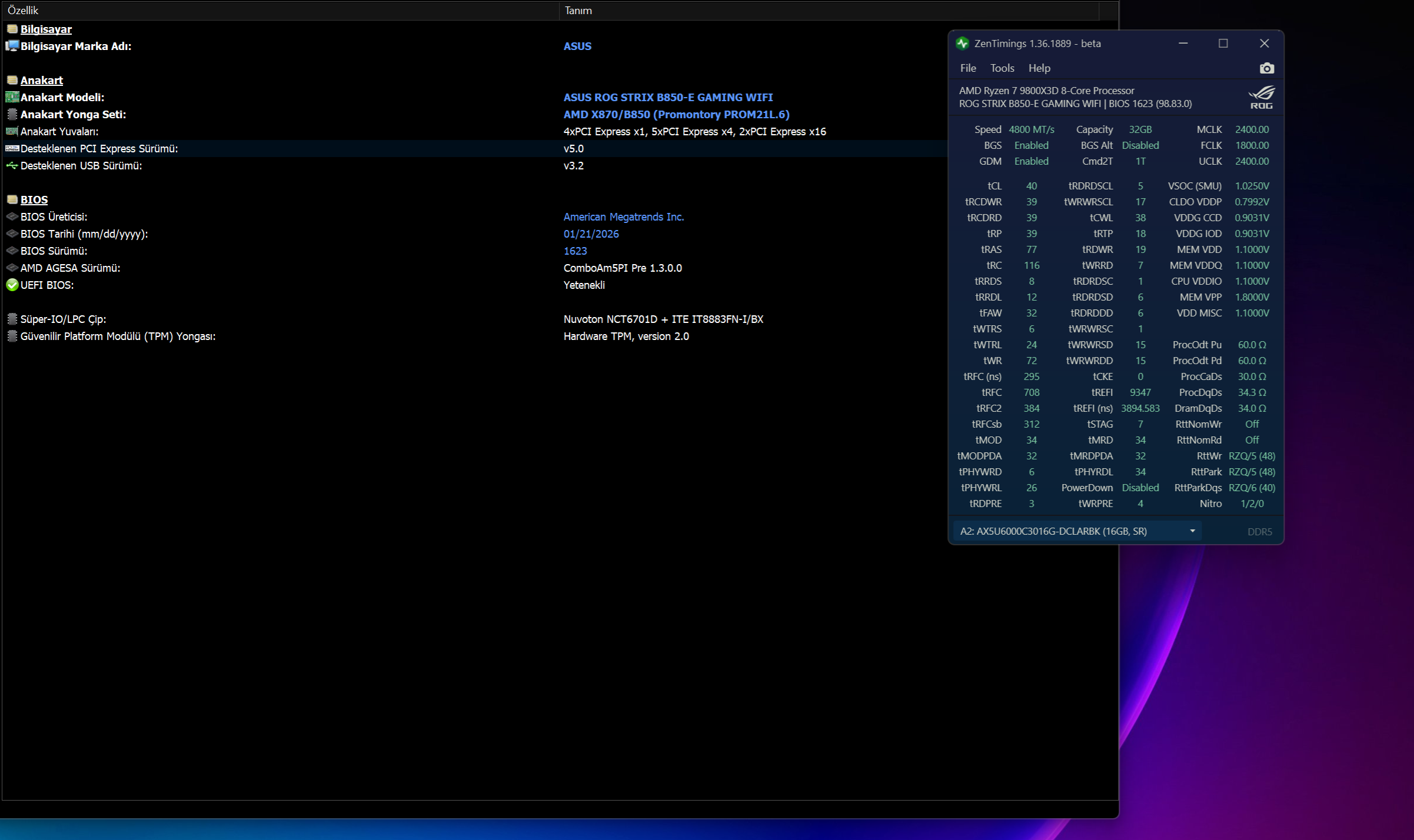
Task: Open the ASUS ROG STRIX B850-E GAMING WIFI link
Action: tap(668, 97)
